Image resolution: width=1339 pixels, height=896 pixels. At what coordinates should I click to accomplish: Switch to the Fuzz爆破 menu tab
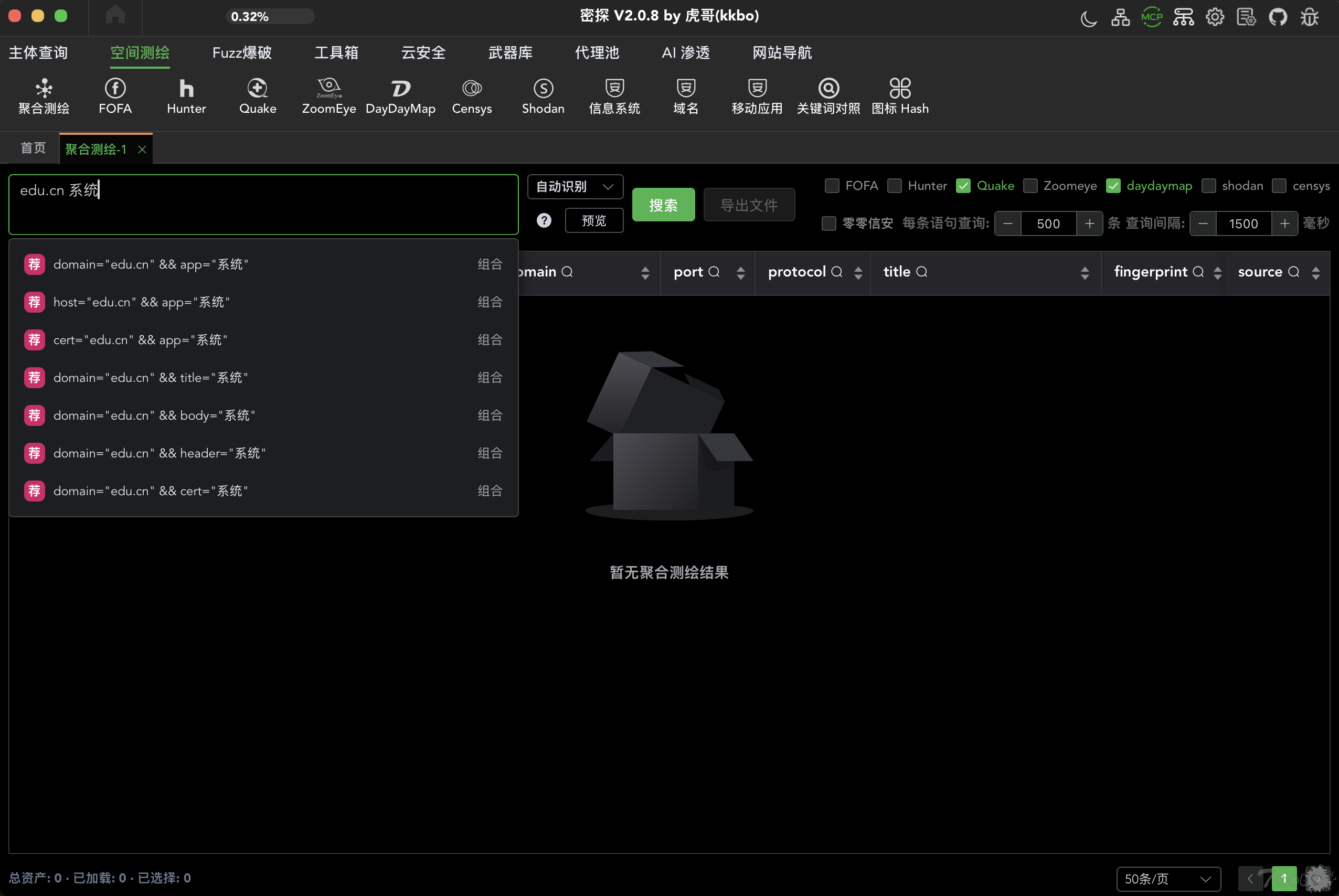click(242, 52)
